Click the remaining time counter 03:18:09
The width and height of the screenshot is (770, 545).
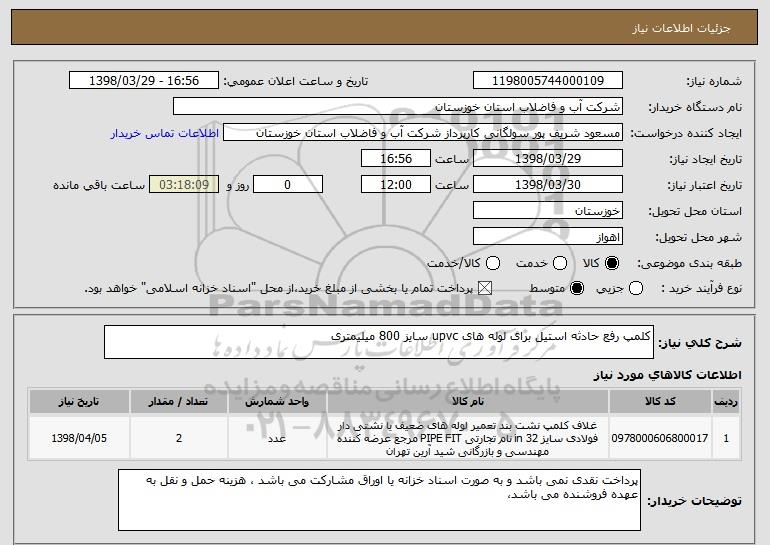coord(184,185)
